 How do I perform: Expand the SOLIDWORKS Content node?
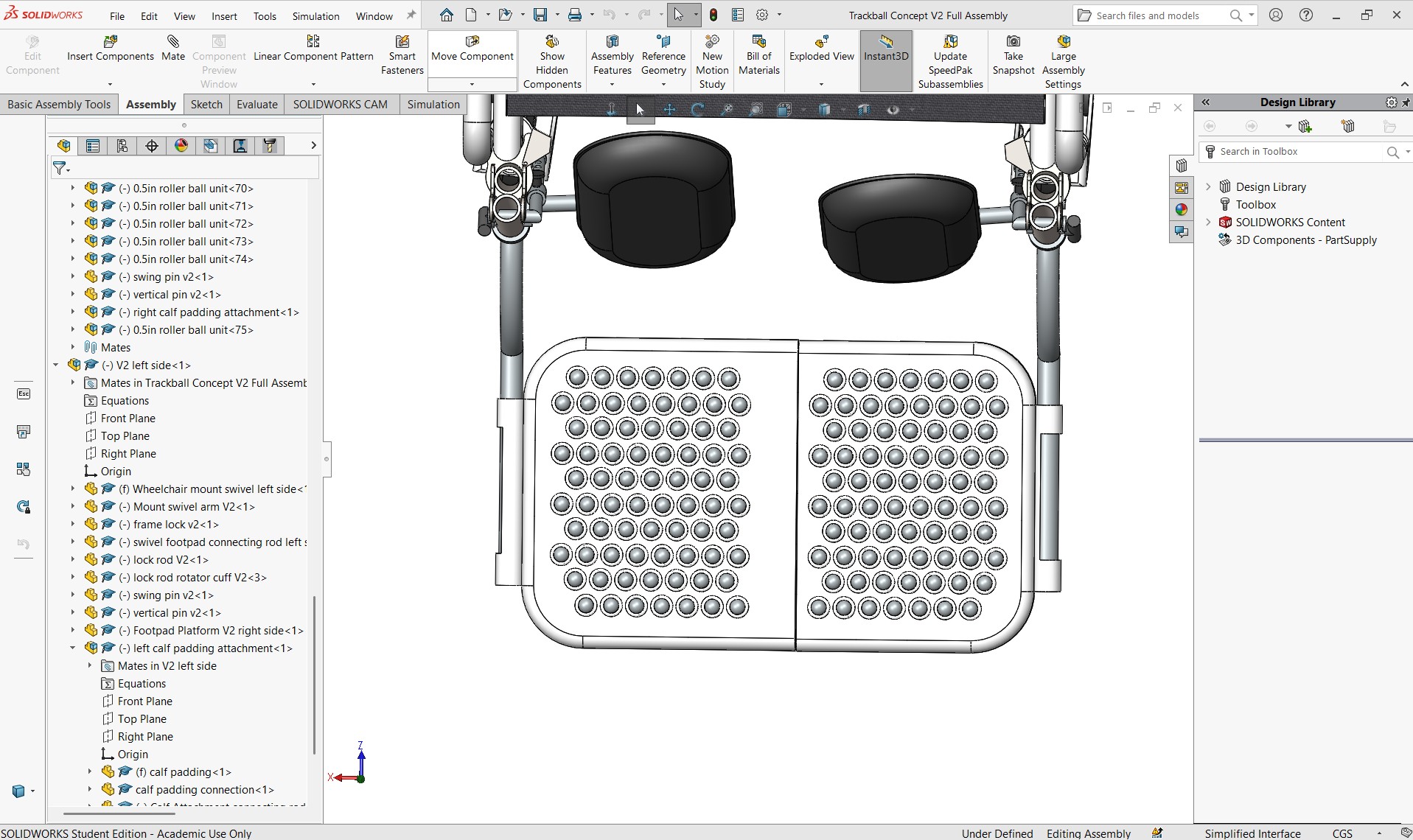click(x=1208, y=223)
